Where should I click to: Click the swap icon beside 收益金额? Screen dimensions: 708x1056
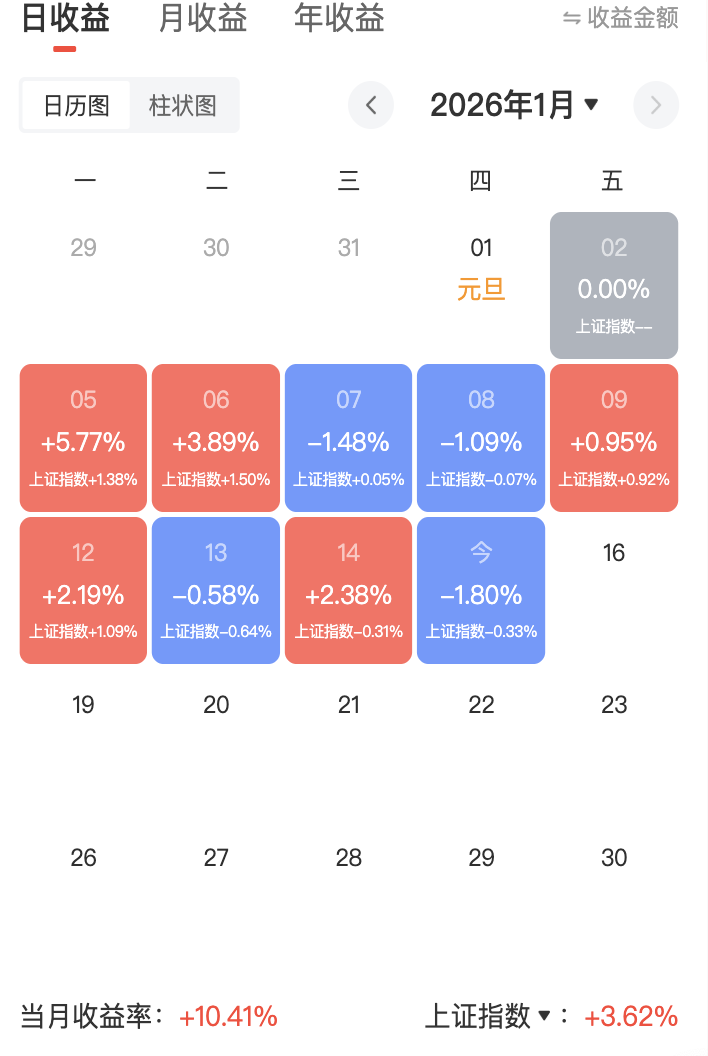[572, 18]
